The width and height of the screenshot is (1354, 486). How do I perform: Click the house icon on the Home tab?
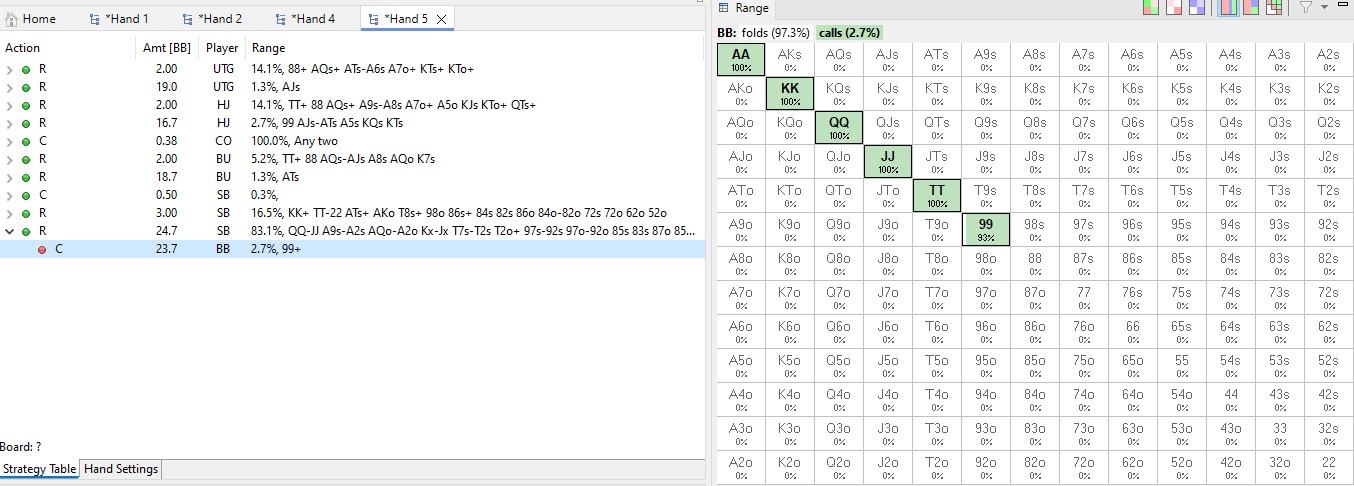point(12,19)
